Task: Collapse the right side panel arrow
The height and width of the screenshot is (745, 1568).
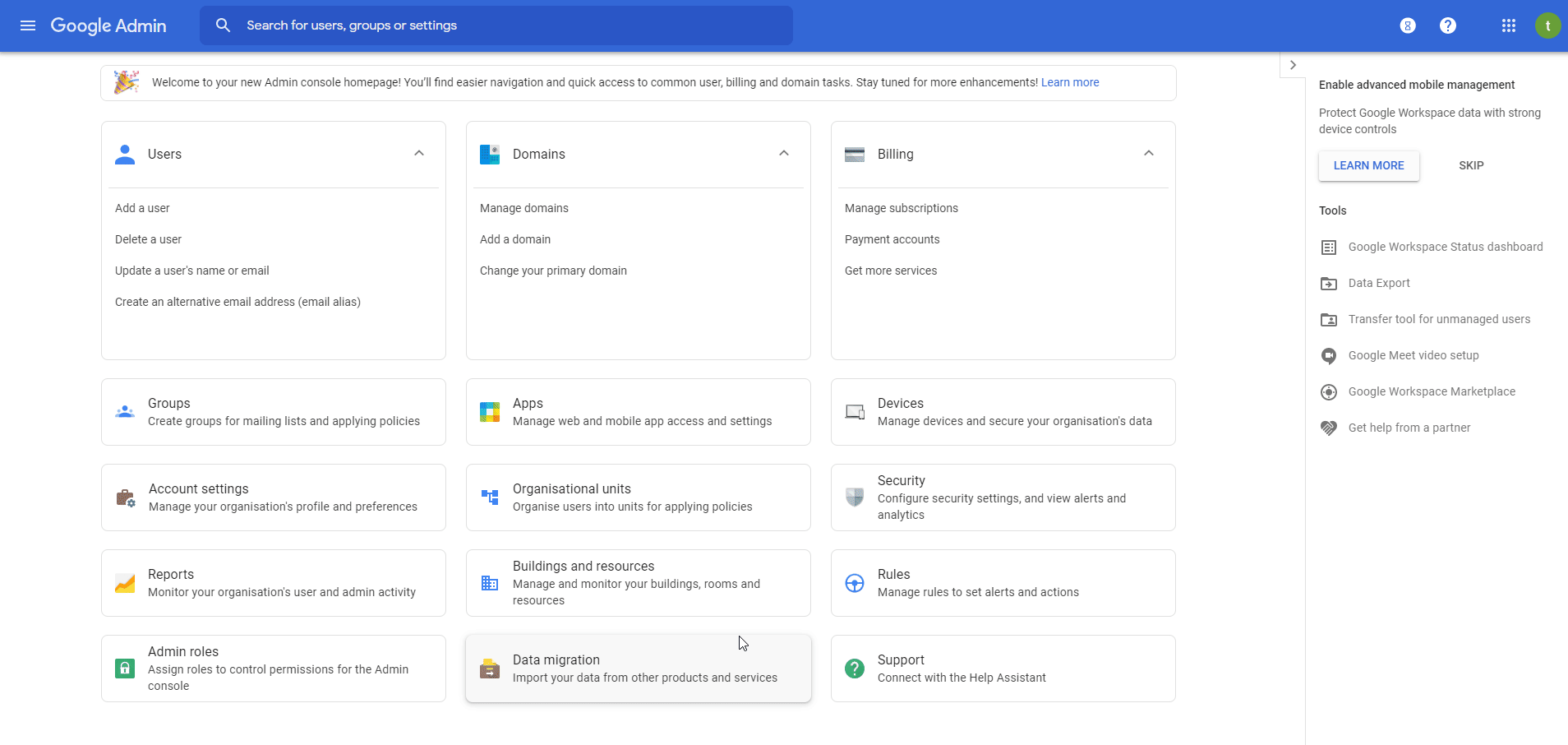Action: [x=1293, y=65]
